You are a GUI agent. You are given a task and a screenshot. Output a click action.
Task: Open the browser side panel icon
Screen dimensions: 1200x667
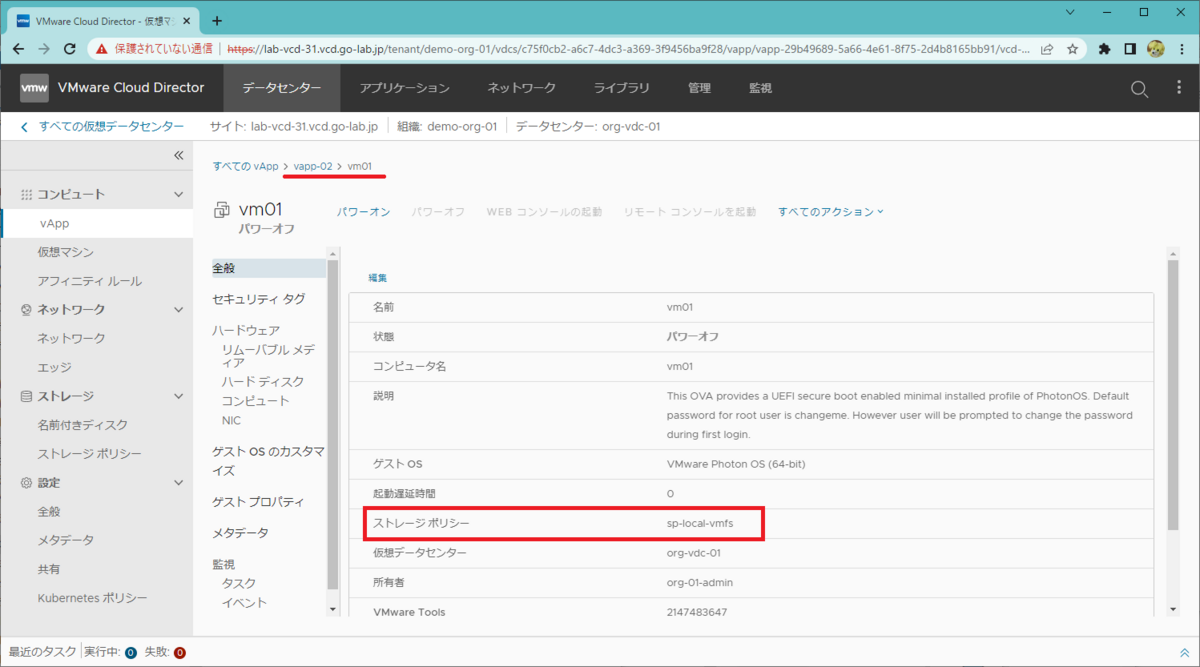pyautogui.click(x=1130, y=48)
